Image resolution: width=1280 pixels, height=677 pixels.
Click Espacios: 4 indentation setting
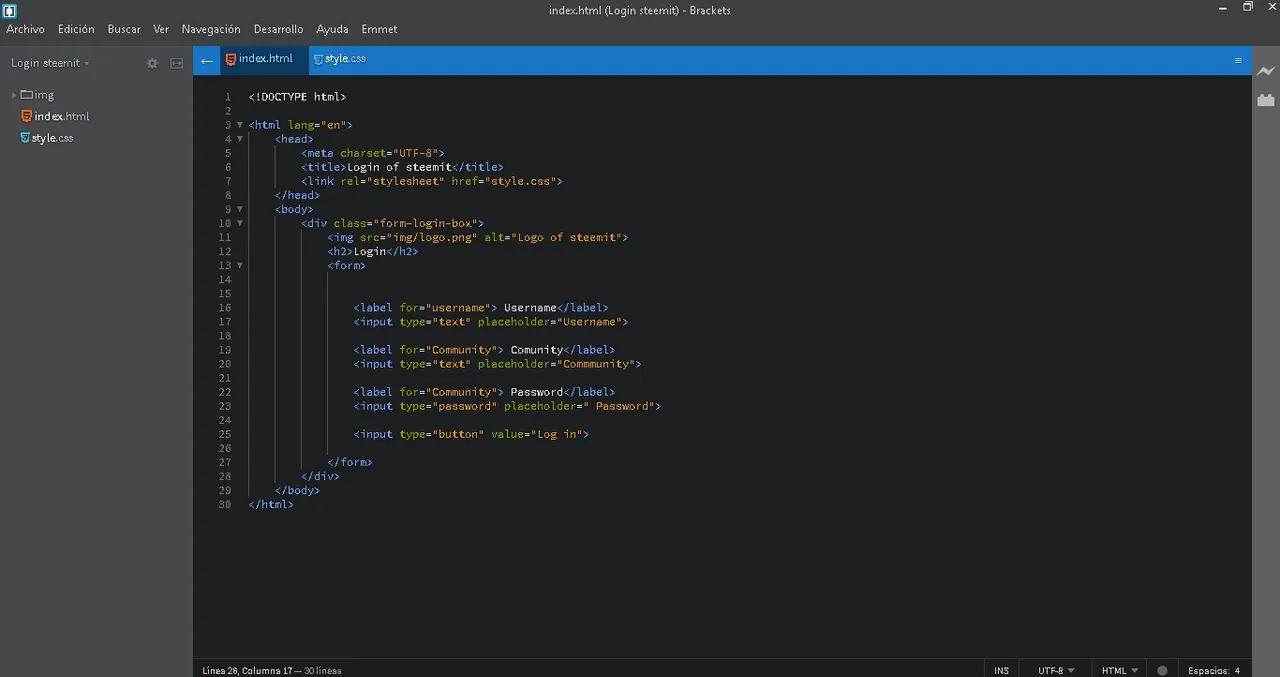(1213, 670)
